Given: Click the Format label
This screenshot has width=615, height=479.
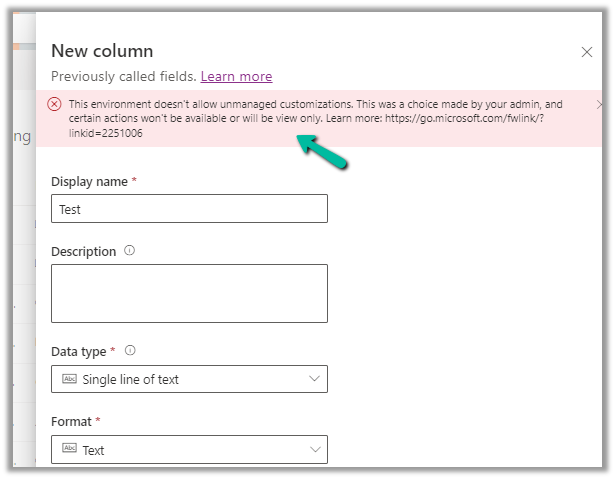Looking at the screenshot, I should pyautogui.click(x=72, y=422).
